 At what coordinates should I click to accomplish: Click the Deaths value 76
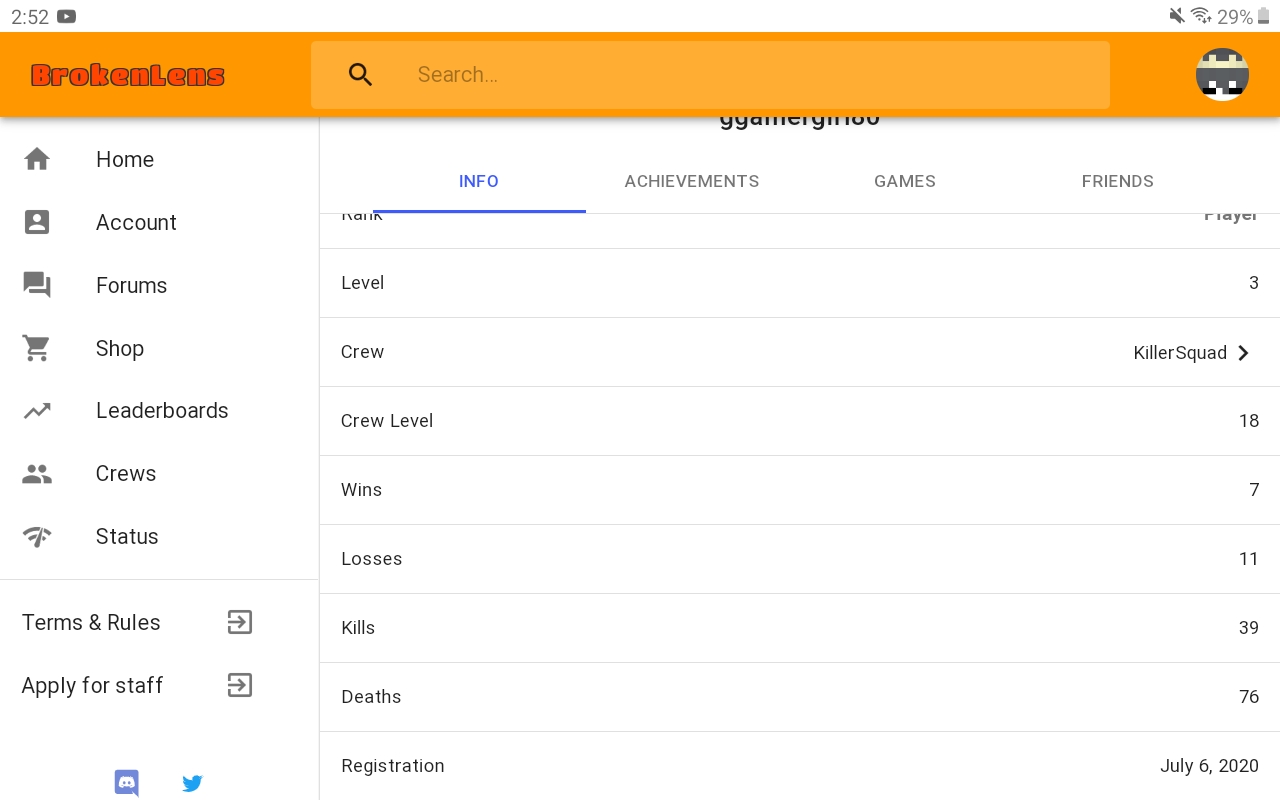click(x=1249, y=697)
